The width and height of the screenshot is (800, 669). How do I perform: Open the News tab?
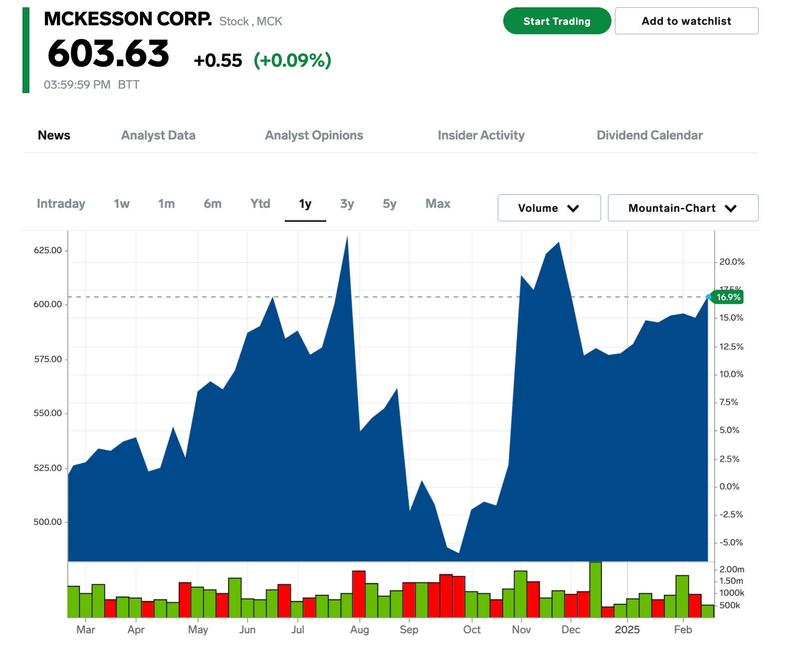[54, 135]
